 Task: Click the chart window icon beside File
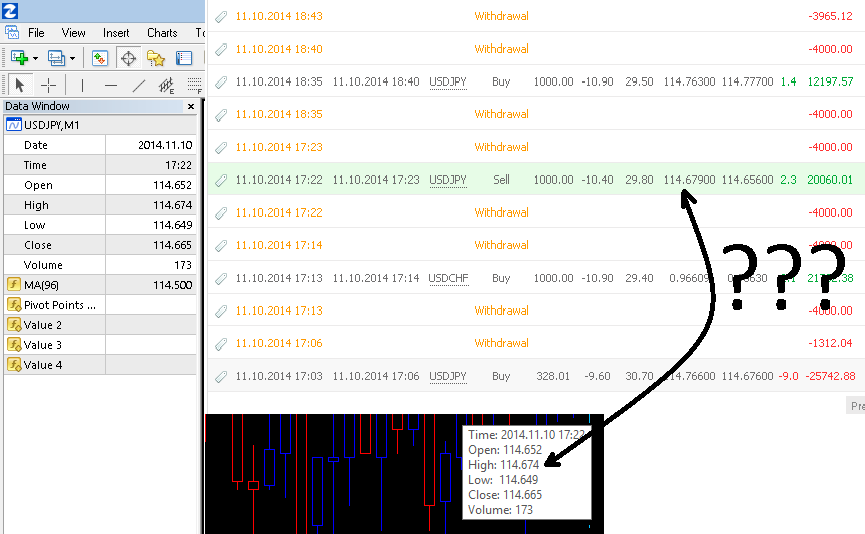12,33
